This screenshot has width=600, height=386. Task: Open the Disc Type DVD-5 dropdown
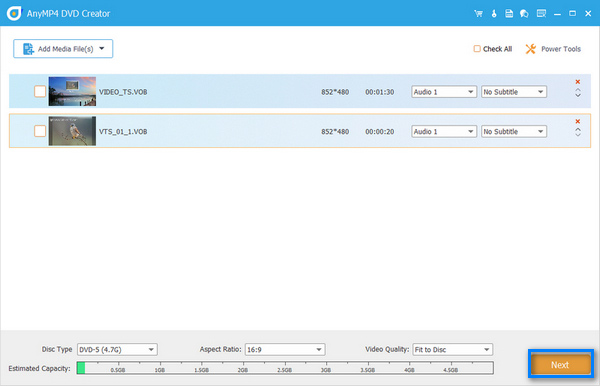tap(117, 350)
